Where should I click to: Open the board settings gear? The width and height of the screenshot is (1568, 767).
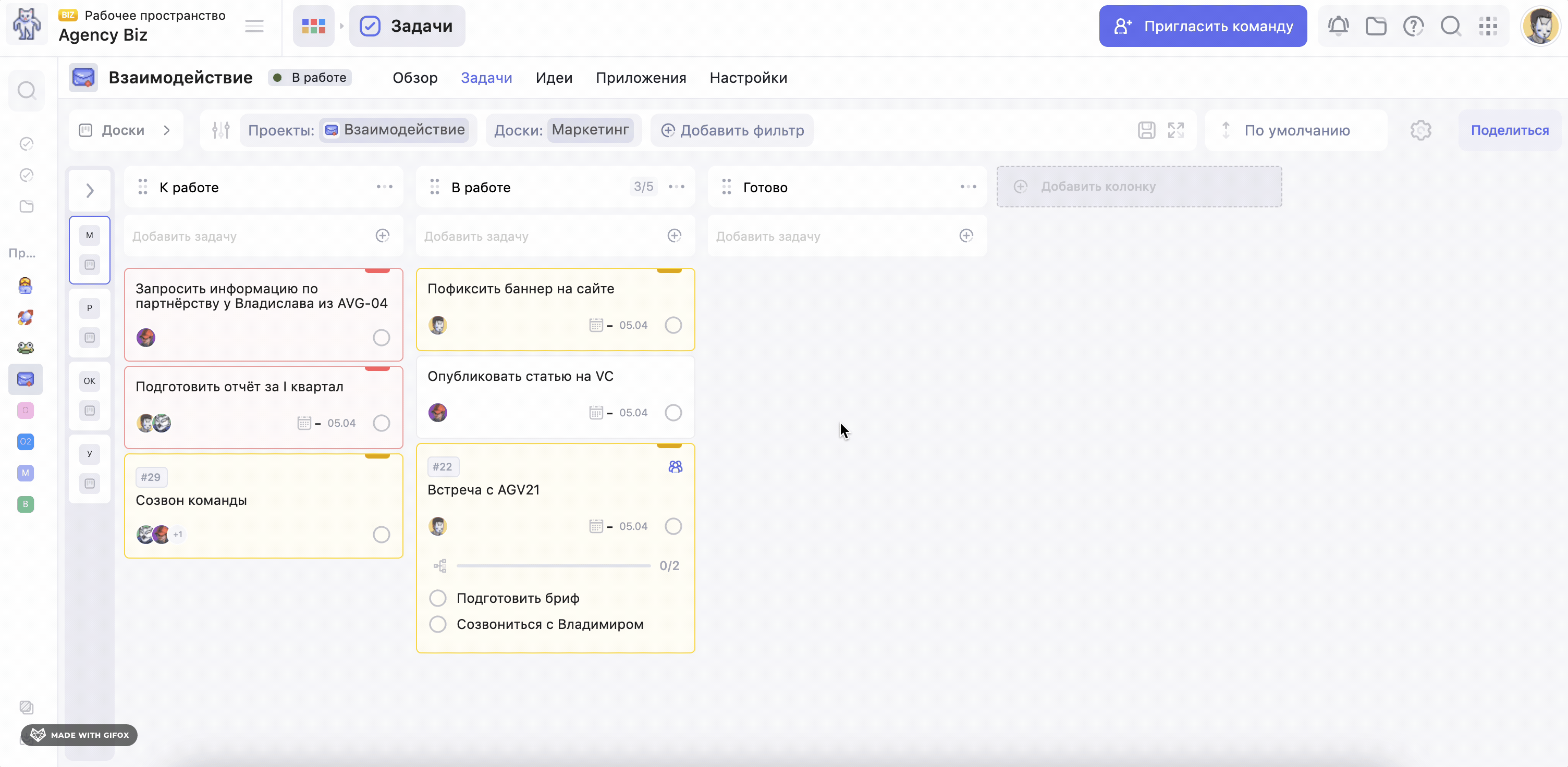click(1420, 130)
